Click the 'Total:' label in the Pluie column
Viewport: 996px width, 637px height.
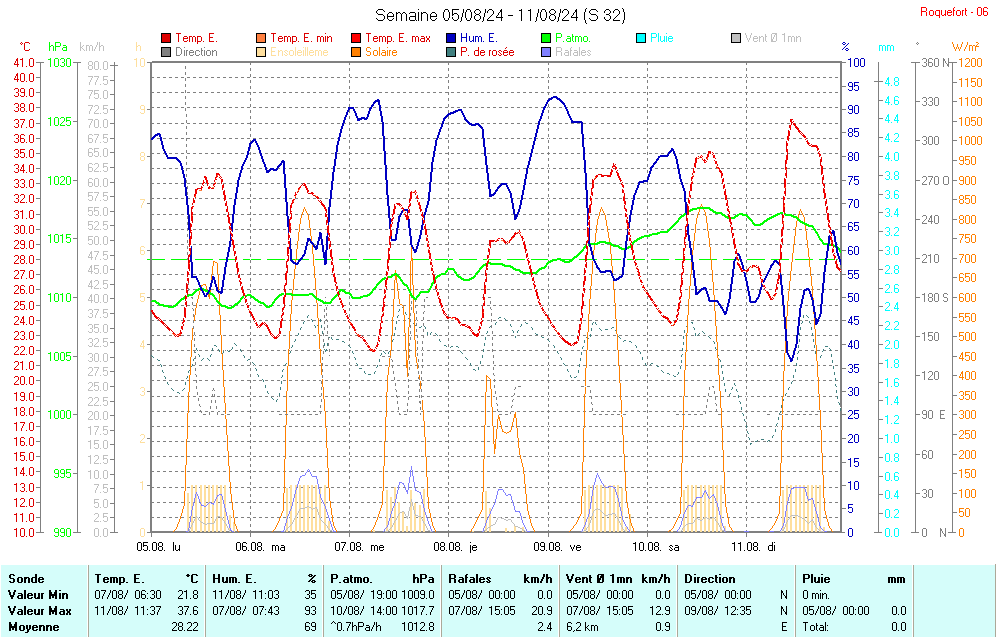coord(816,627)
